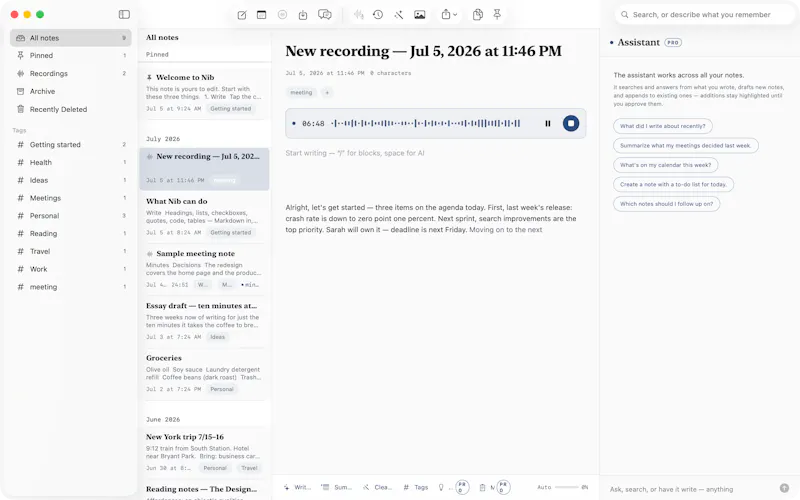The width and height of the screenshot is (800, 500).
Task: Adjust the Auto slider in bottom bar
Action: coord(567,487)
